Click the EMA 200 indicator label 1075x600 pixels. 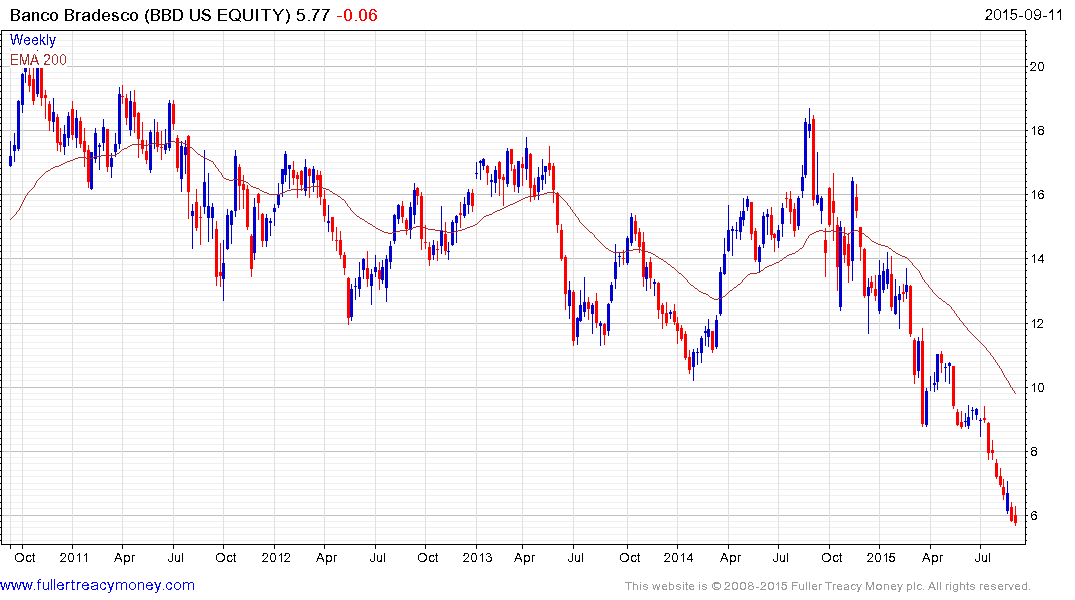click(39, 60)
